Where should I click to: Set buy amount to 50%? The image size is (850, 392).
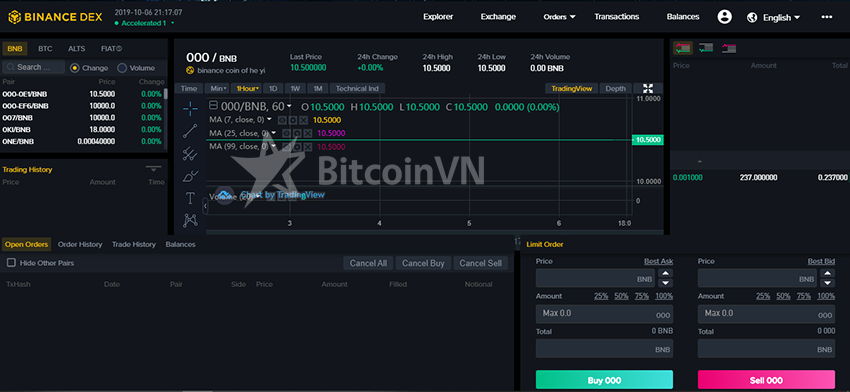click(x=621, y=296)
